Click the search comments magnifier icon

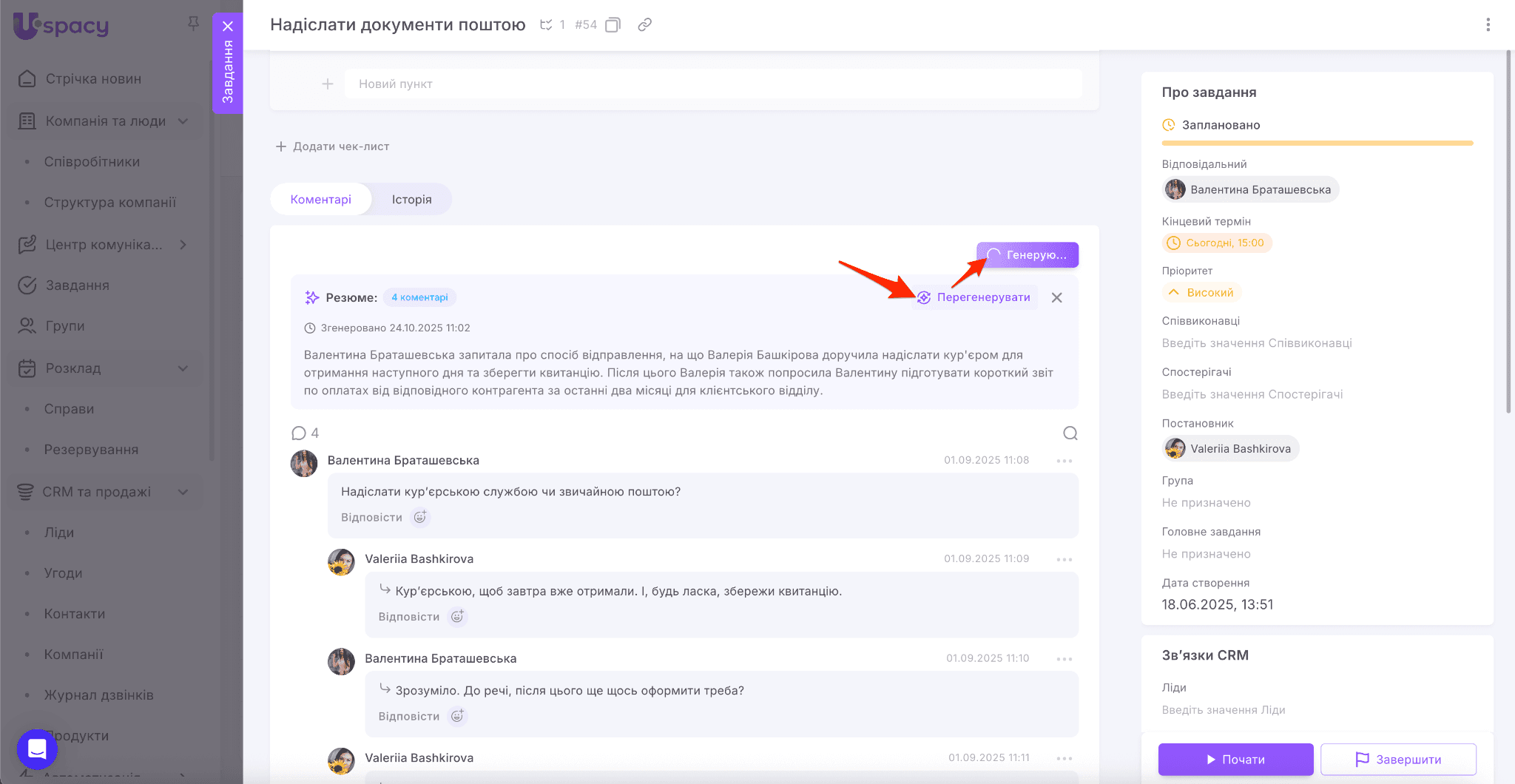click(1070, 433)
